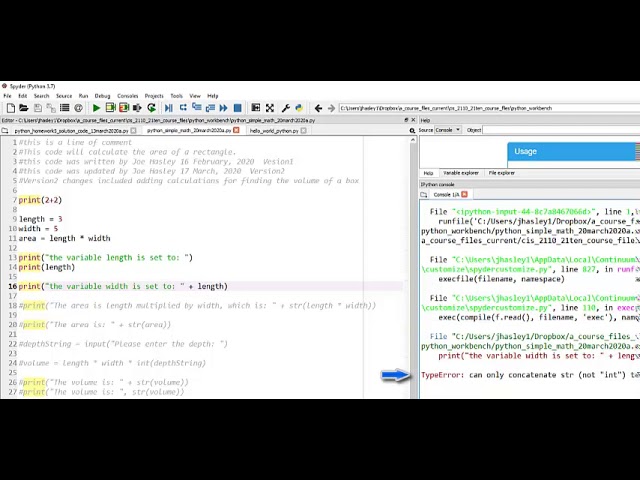Click the debug Step over icon
This screenshot has height=480, width=640.
click(x=183, y=108)
